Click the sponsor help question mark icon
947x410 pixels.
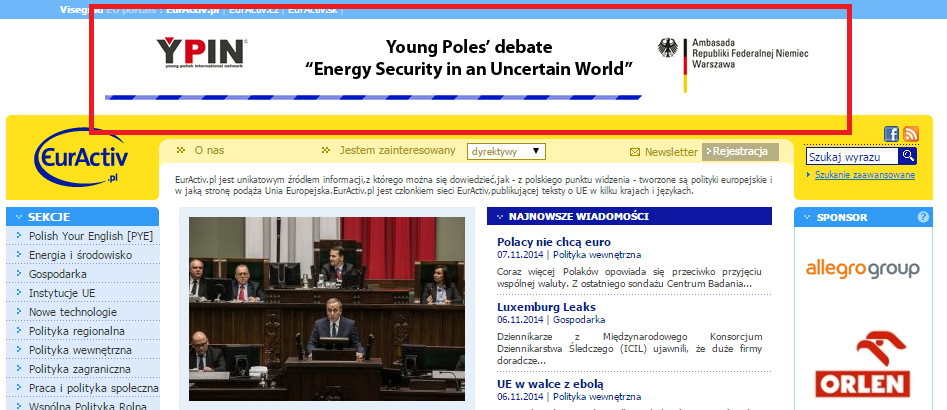click(x=923, y=217)
